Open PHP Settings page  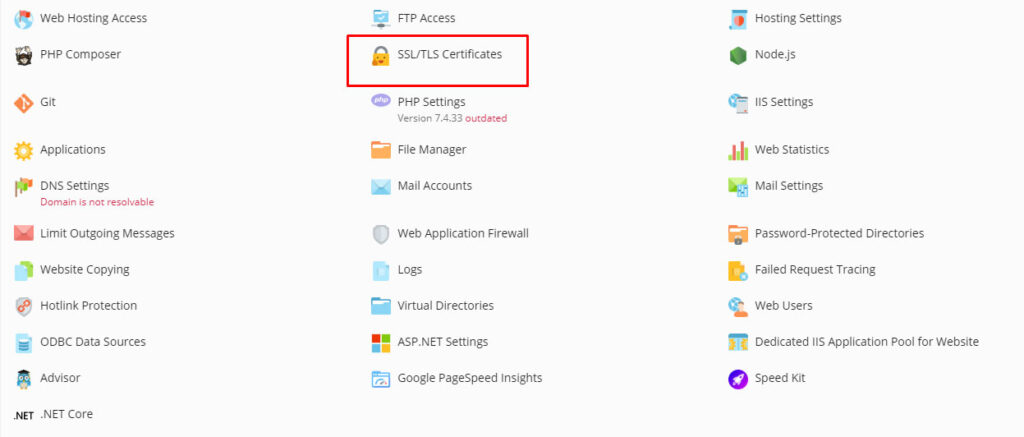[431, 102]
